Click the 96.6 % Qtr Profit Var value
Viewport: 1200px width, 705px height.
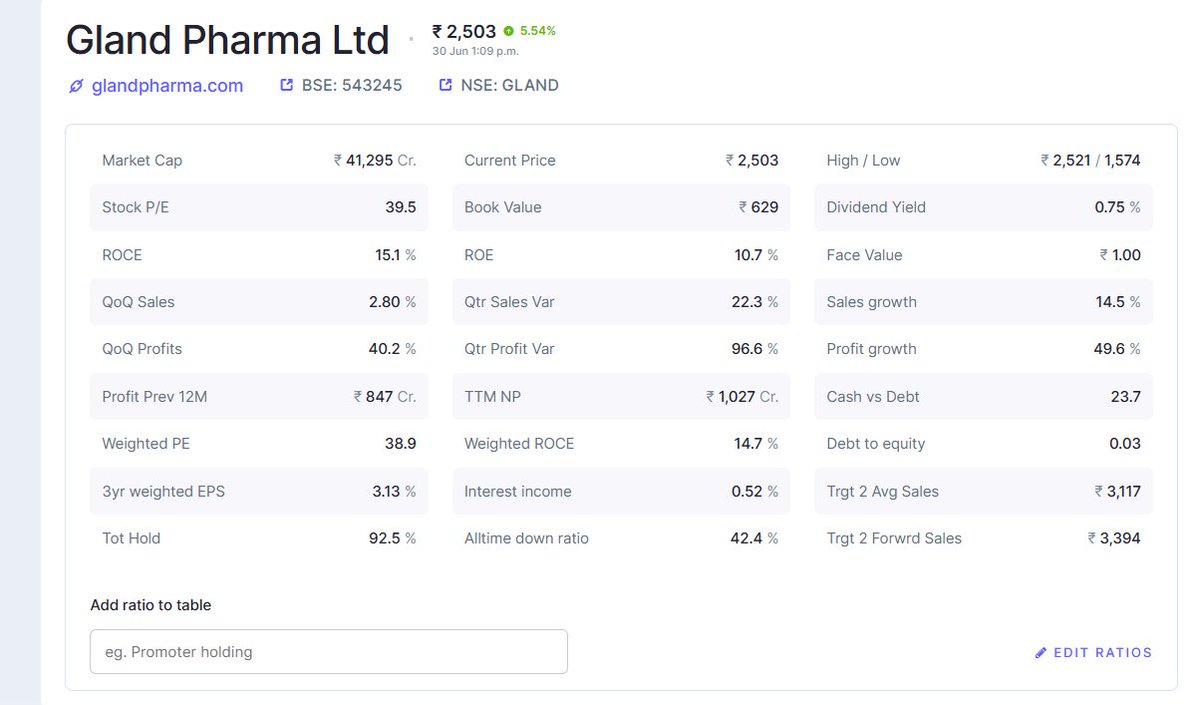755,349
